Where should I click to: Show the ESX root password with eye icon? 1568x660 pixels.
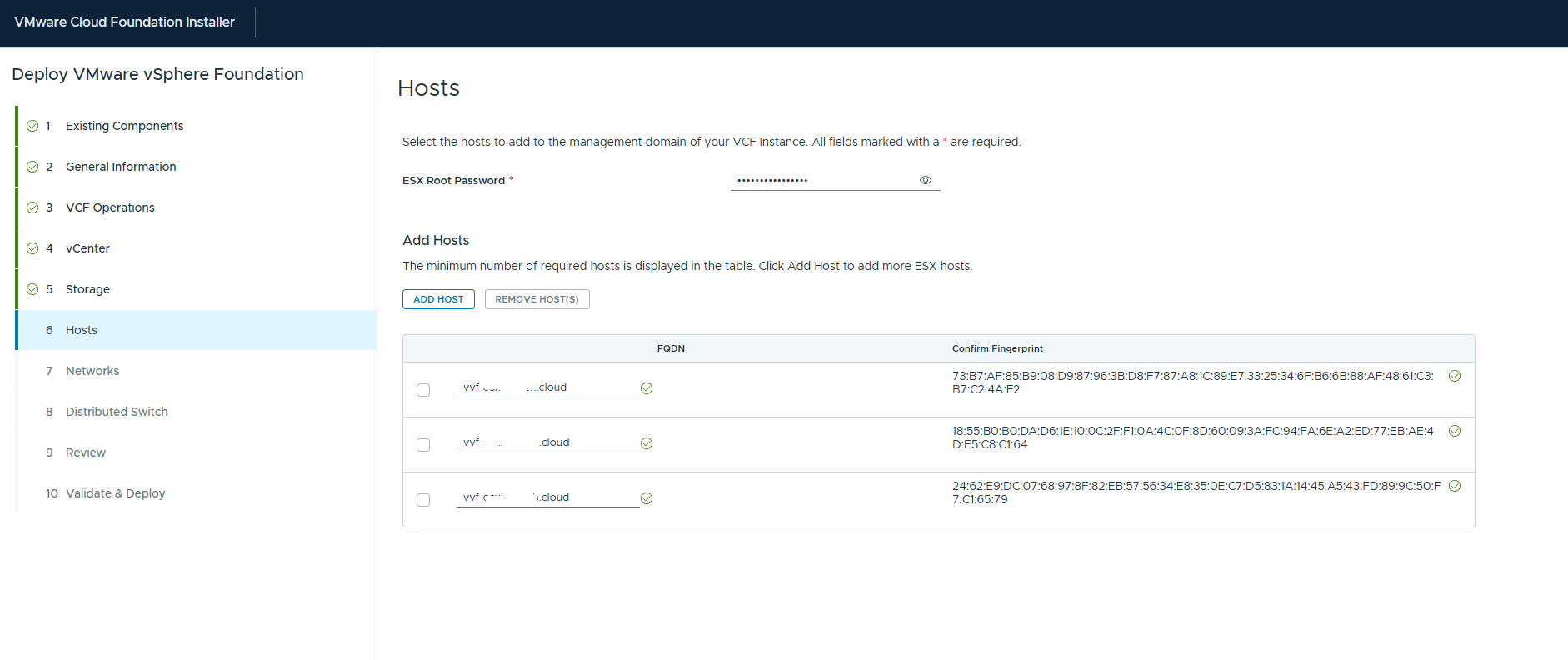tap(925, 180)
